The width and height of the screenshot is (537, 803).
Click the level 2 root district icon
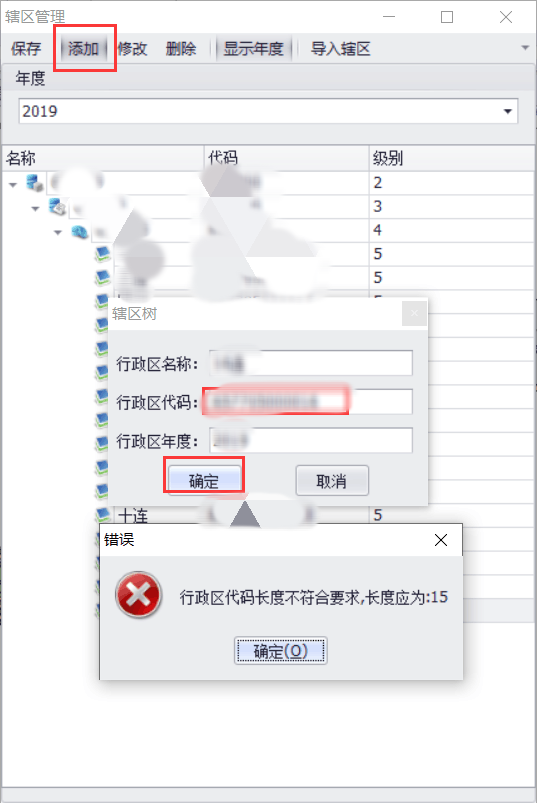35,183
